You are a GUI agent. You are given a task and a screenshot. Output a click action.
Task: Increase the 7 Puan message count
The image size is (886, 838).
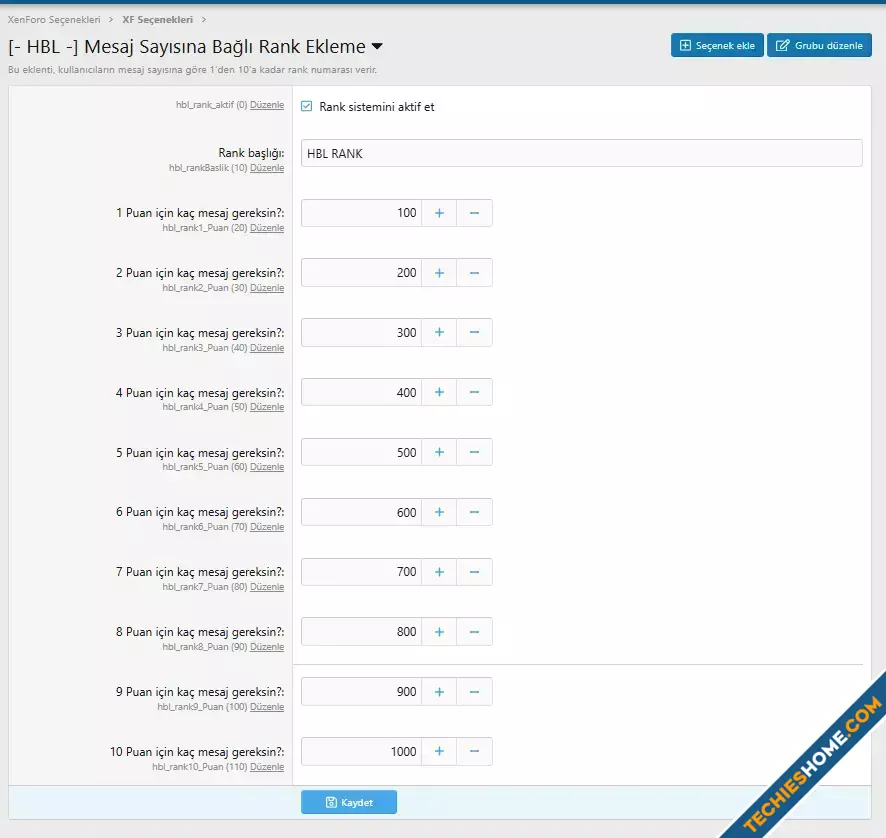coord(439,572)
